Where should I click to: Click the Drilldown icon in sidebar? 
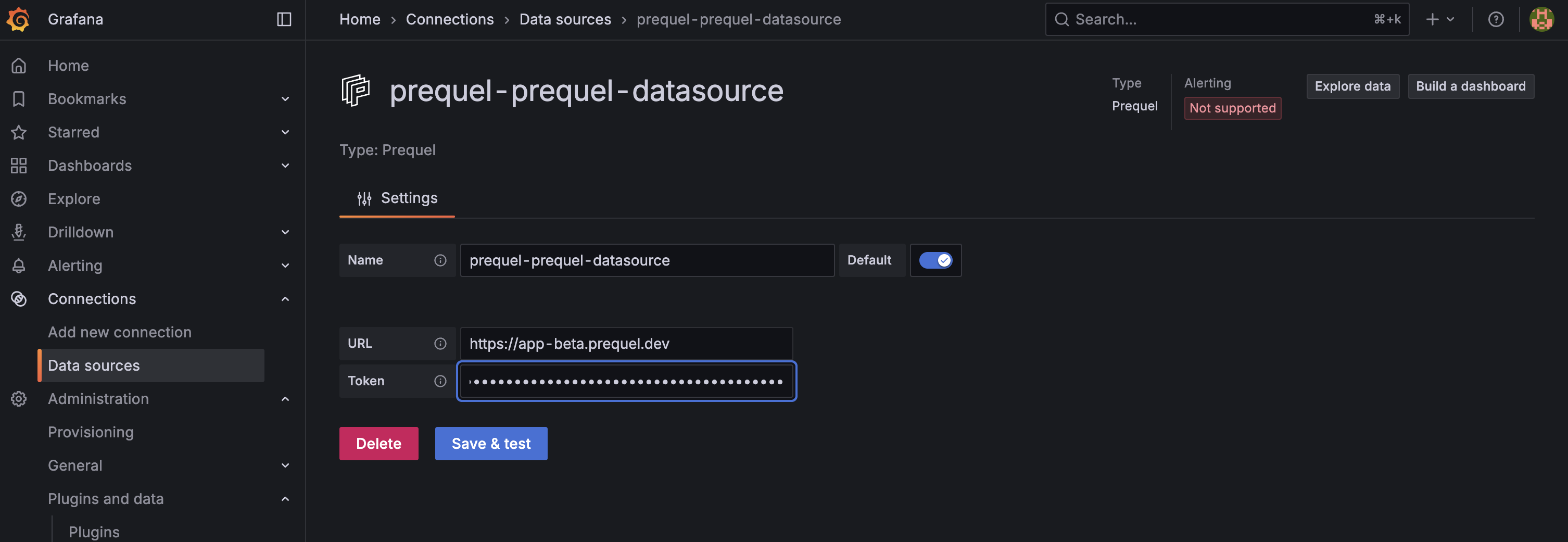point(19,232)
